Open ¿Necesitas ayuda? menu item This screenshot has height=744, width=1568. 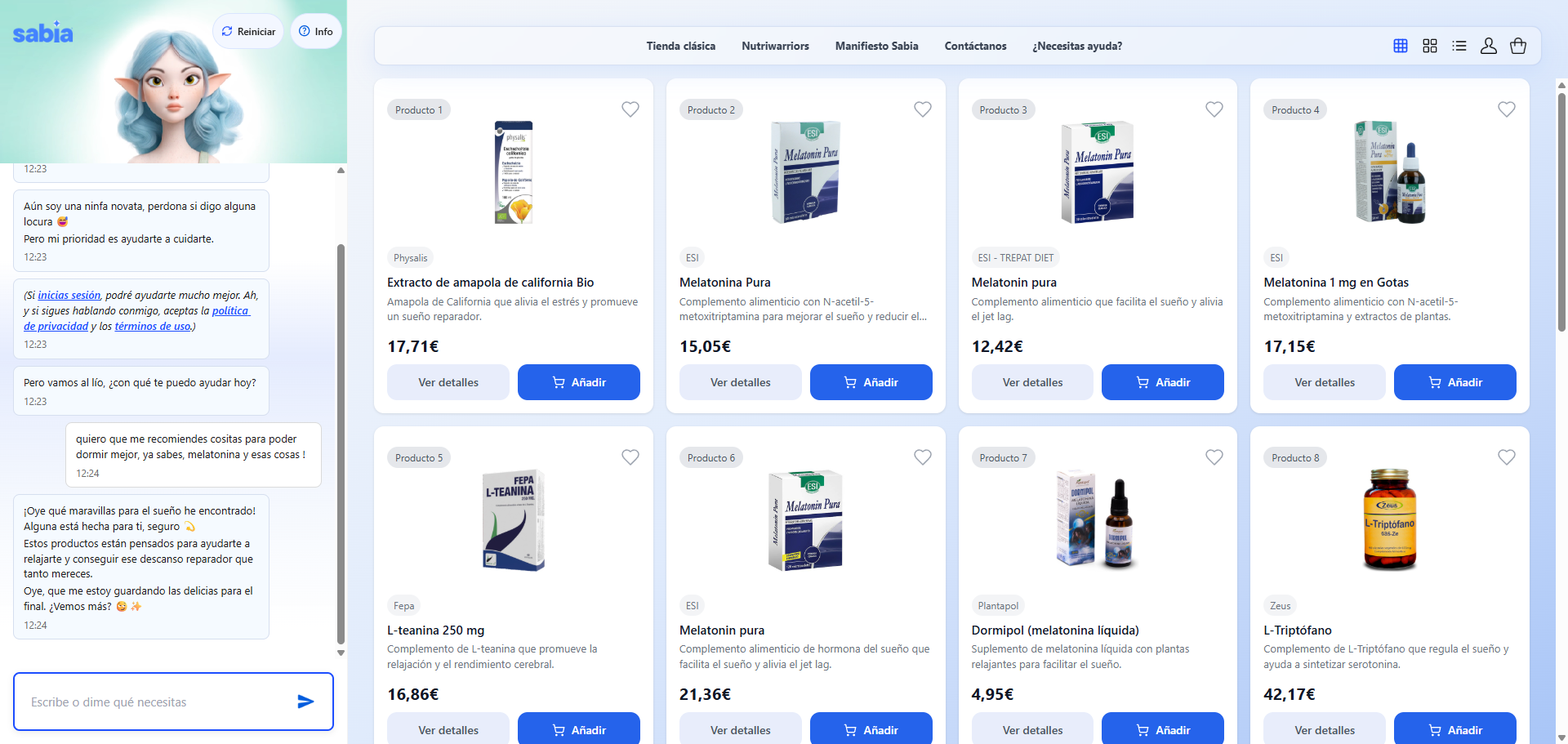(x=1077, y=47)
